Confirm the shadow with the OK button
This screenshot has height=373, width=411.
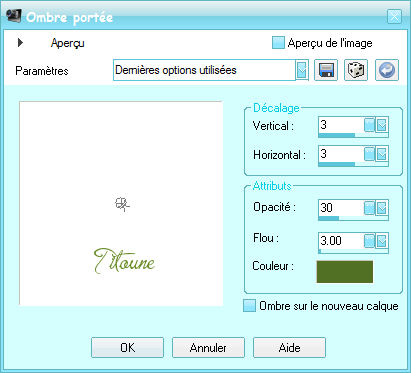pos(127,347)
